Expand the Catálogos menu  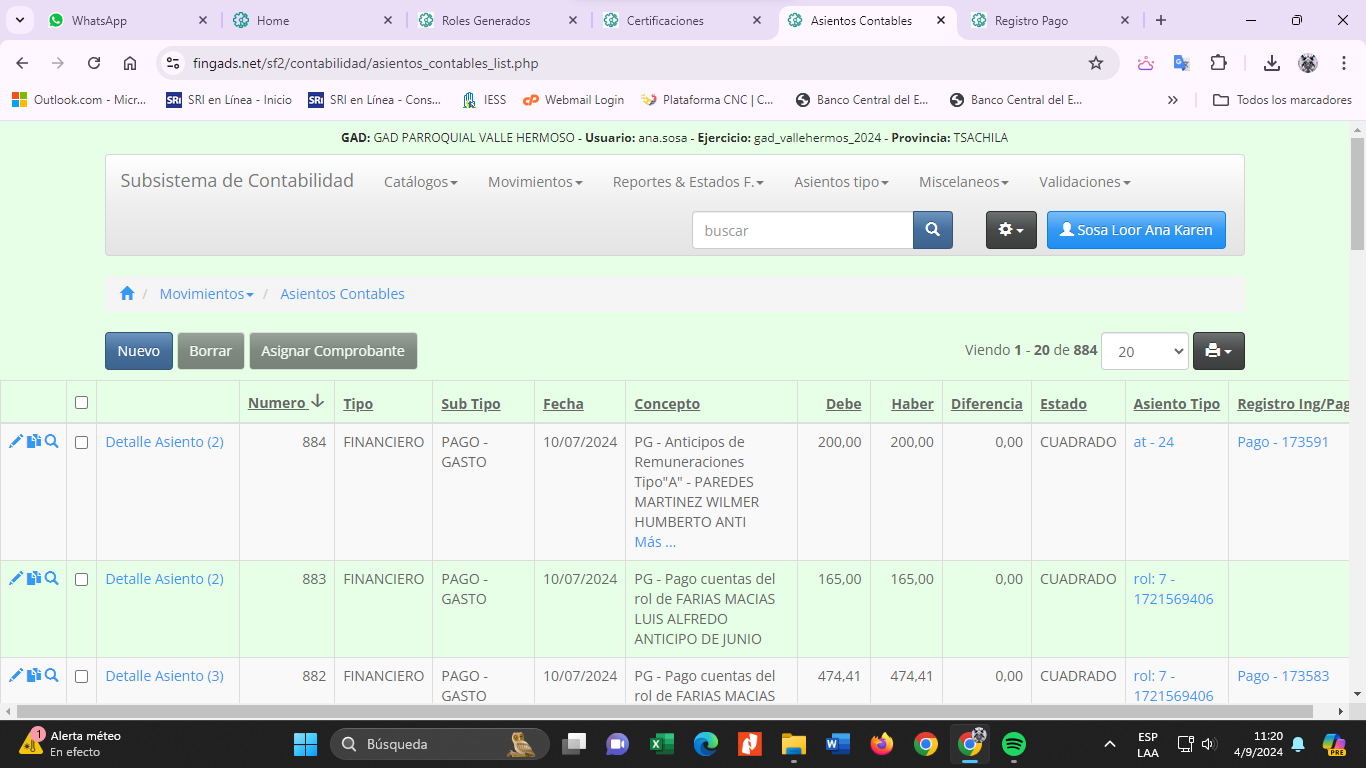[420, 182]
